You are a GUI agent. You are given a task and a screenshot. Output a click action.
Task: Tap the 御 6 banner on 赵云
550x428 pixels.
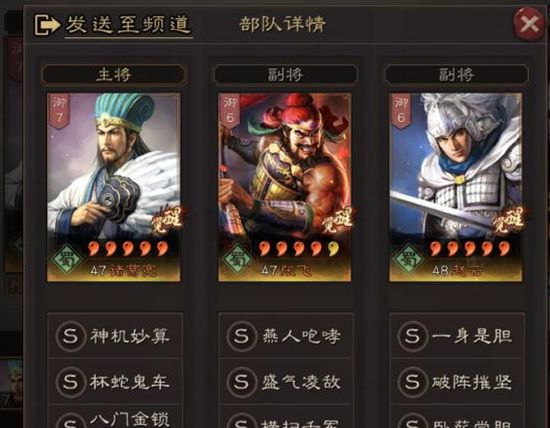coord(401,111)
